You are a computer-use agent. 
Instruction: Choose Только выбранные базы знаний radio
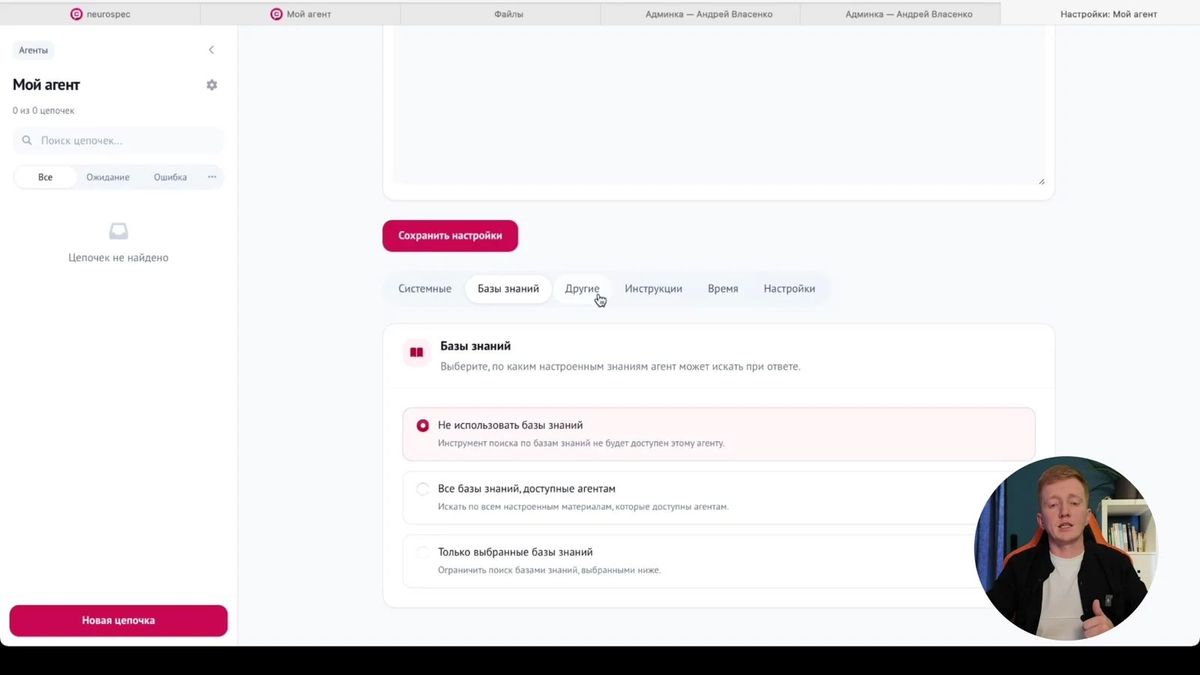[x=423, y=552]
